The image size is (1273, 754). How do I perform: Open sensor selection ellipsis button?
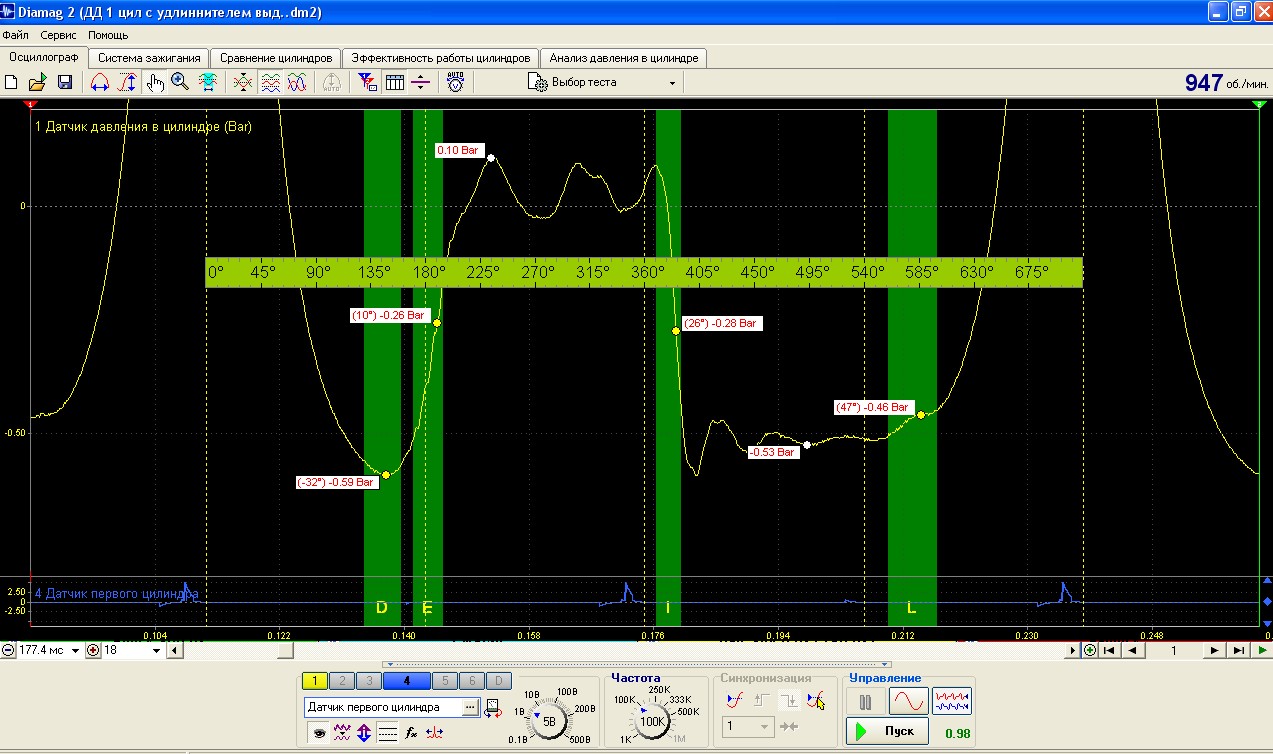tap(471, 707)
